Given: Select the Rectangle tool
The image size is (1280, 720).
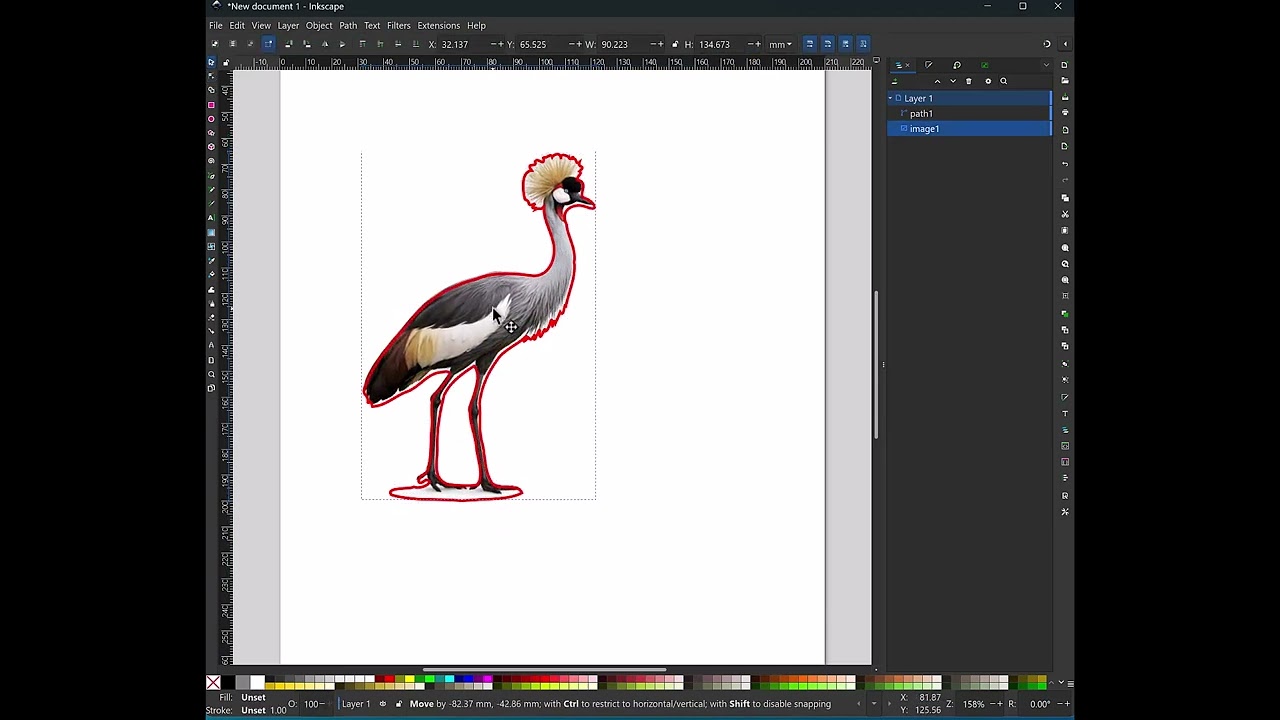Looking at the screenshot, I should click(x=211, y=104).
